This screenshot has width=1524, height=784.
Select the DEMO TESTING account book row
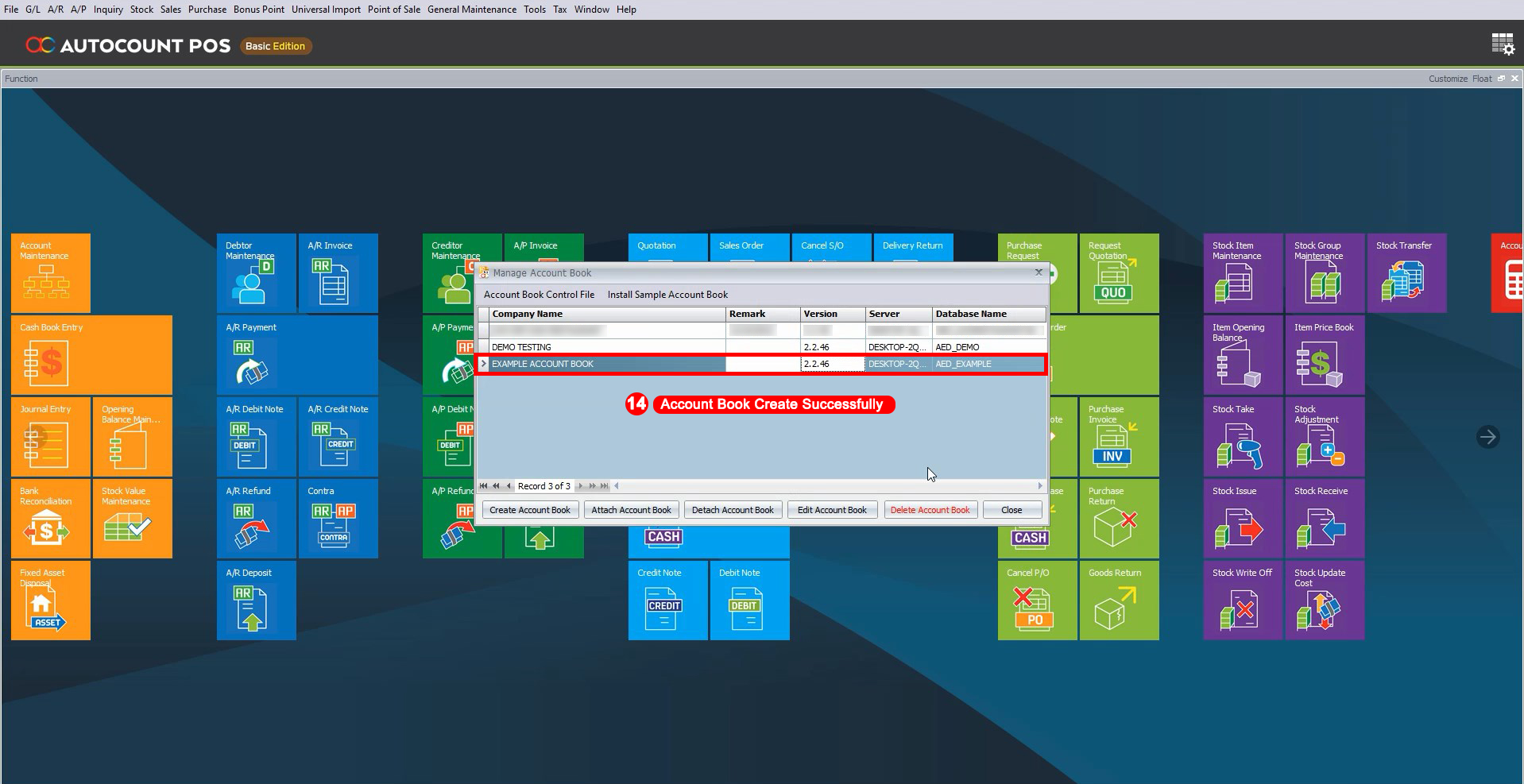coord(761,347)
